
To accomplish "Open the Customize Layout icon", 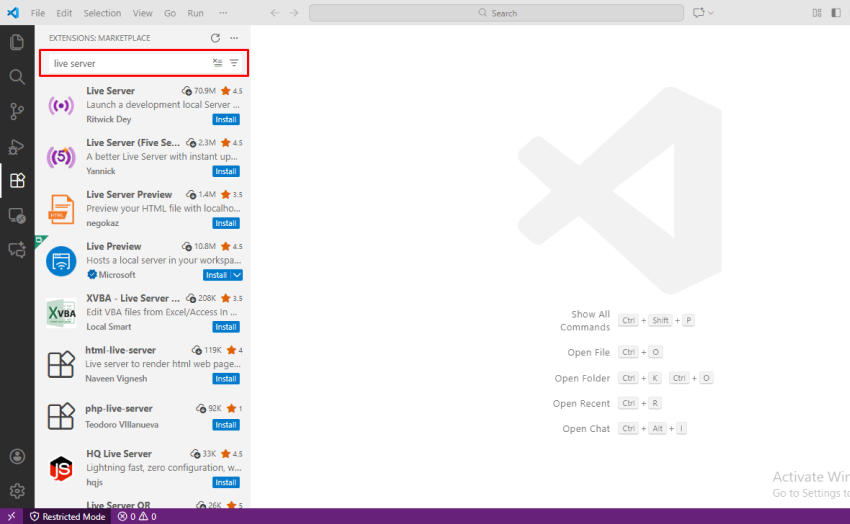I will tap(817, 12).
